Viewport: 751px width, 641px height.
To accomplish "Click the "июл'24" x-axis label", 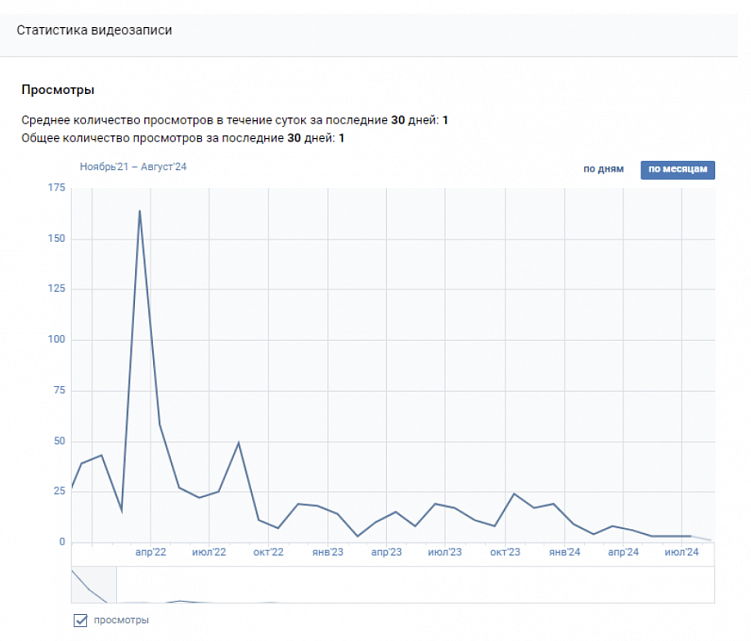I will pyautogui.click(x=682, y=552).
